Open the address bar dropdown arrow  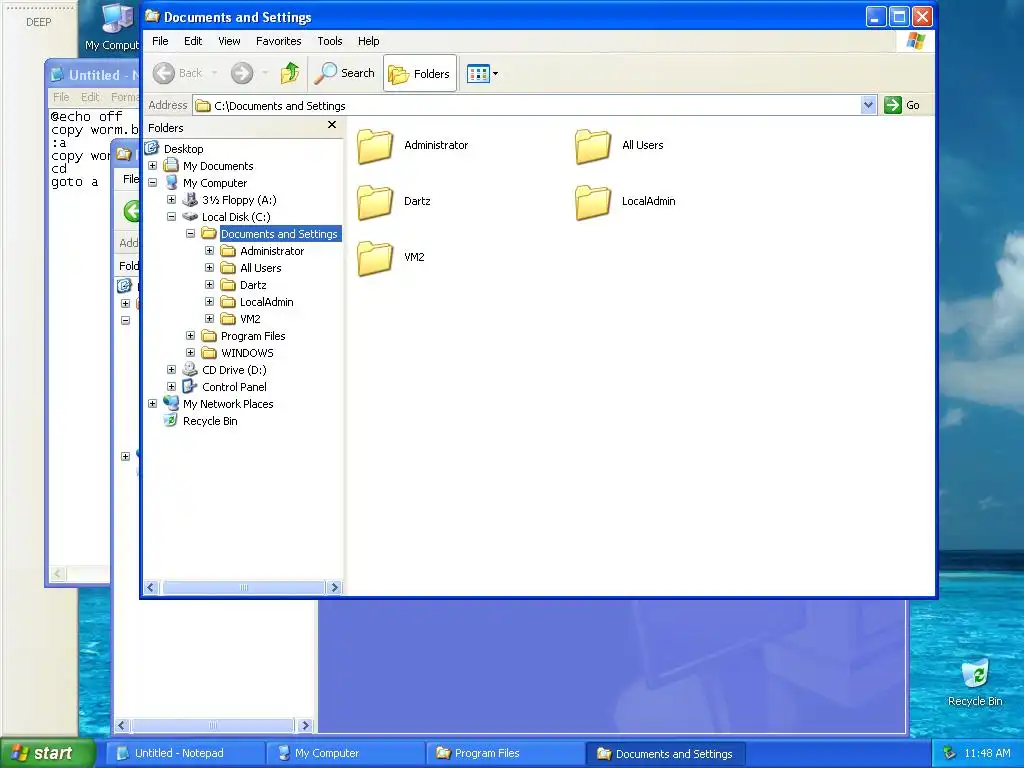868,105
